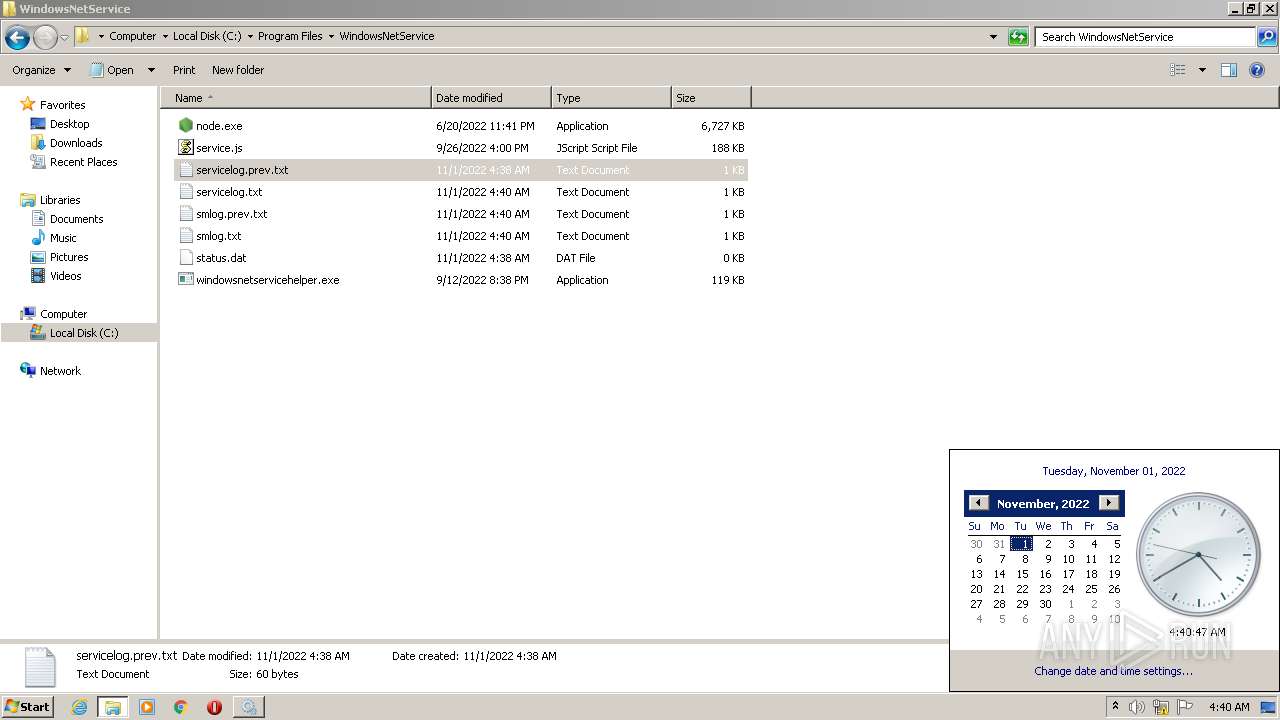Click the network connection tray icon
1280x720 pixels.
click(x=1161, y=707)
